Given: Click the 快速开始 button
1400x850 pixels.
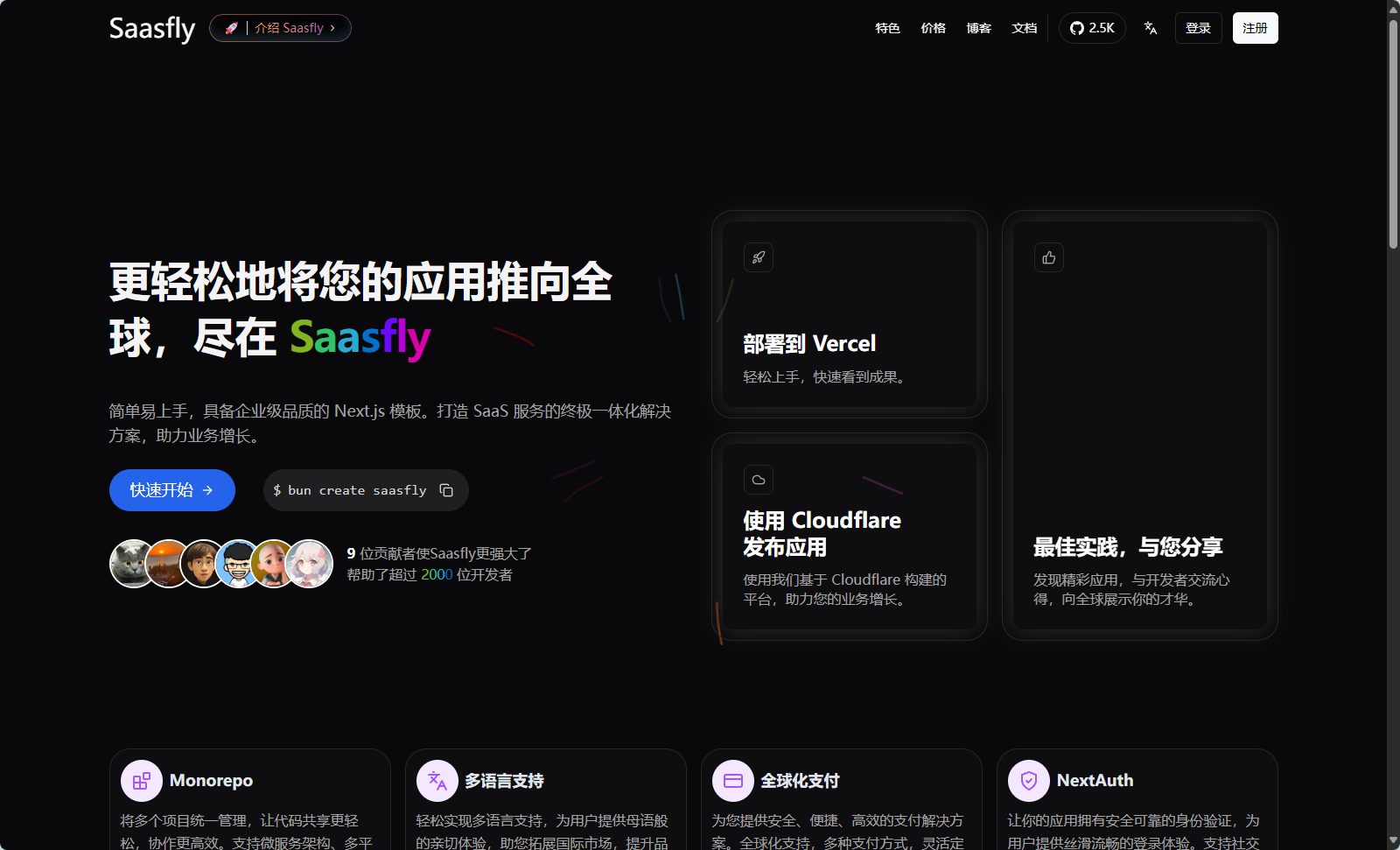Looking at the screenshot, I should 172,490.
